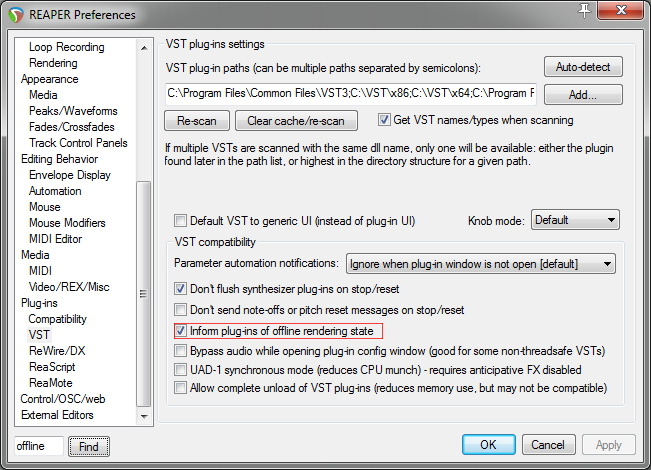Select Envelope Display in the tree
651x470 pixels.
point(70,175)
